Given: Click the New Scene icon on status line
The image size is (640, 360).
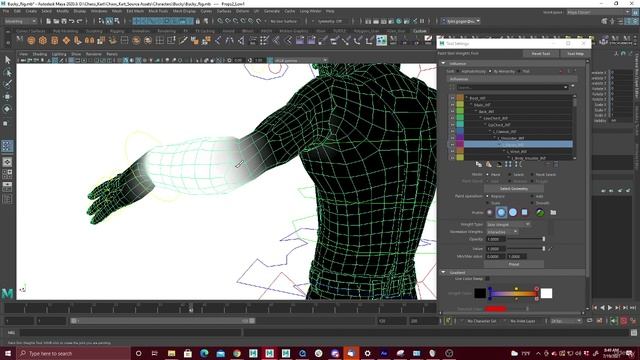Looking at the screenshot, I should point(49,21).
